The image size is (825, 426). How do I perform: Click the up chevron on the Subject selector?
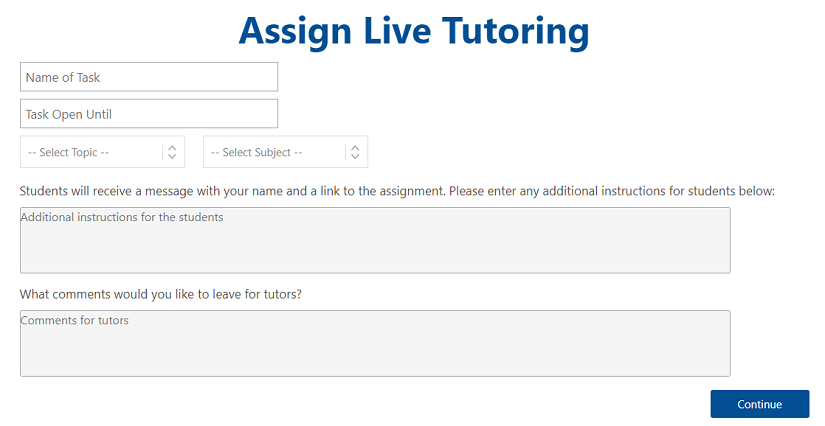[x=355, y=147]
